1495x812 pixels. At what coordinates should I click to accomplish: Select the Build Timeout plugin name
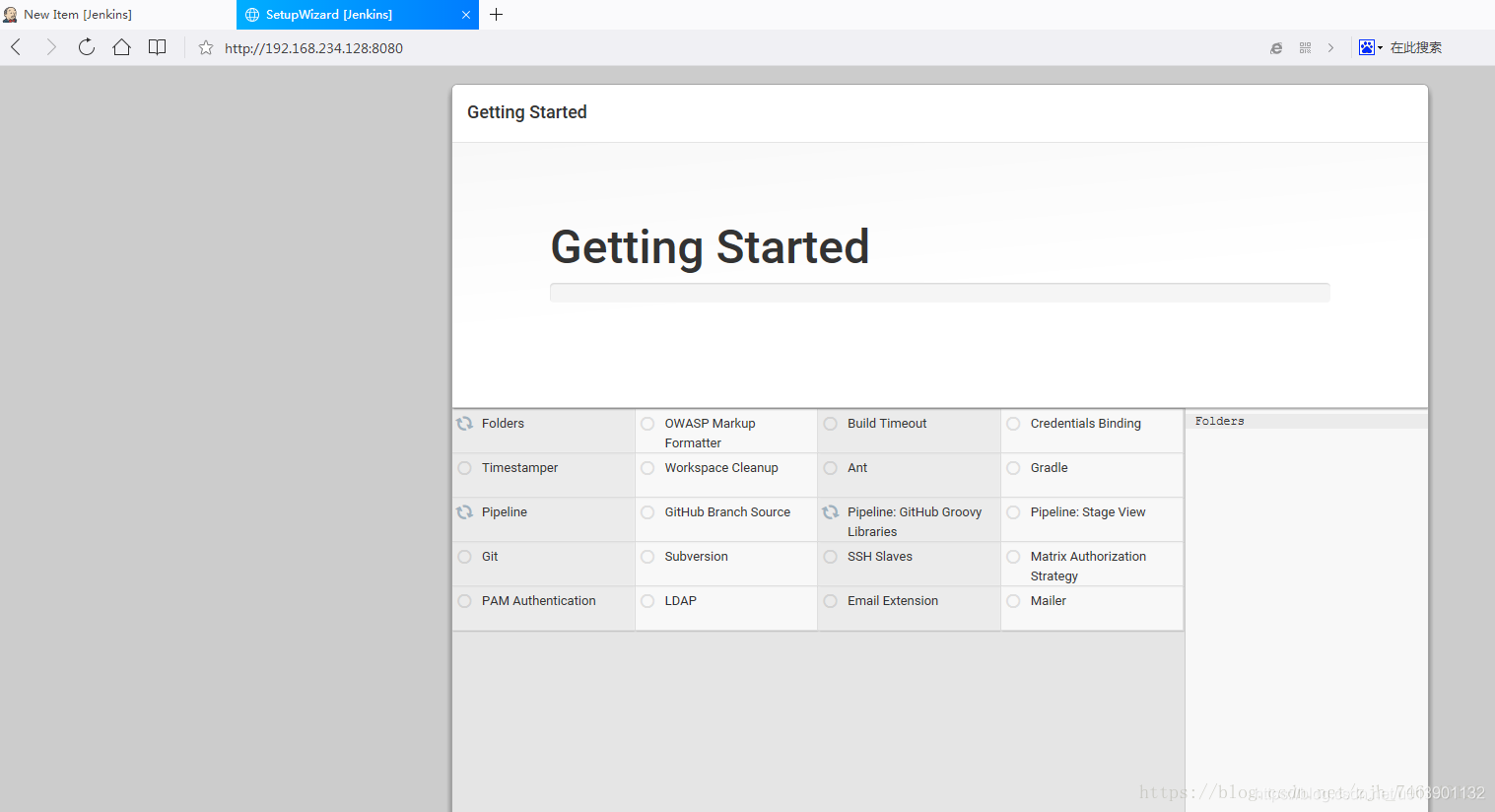click(x=887, y=424)
